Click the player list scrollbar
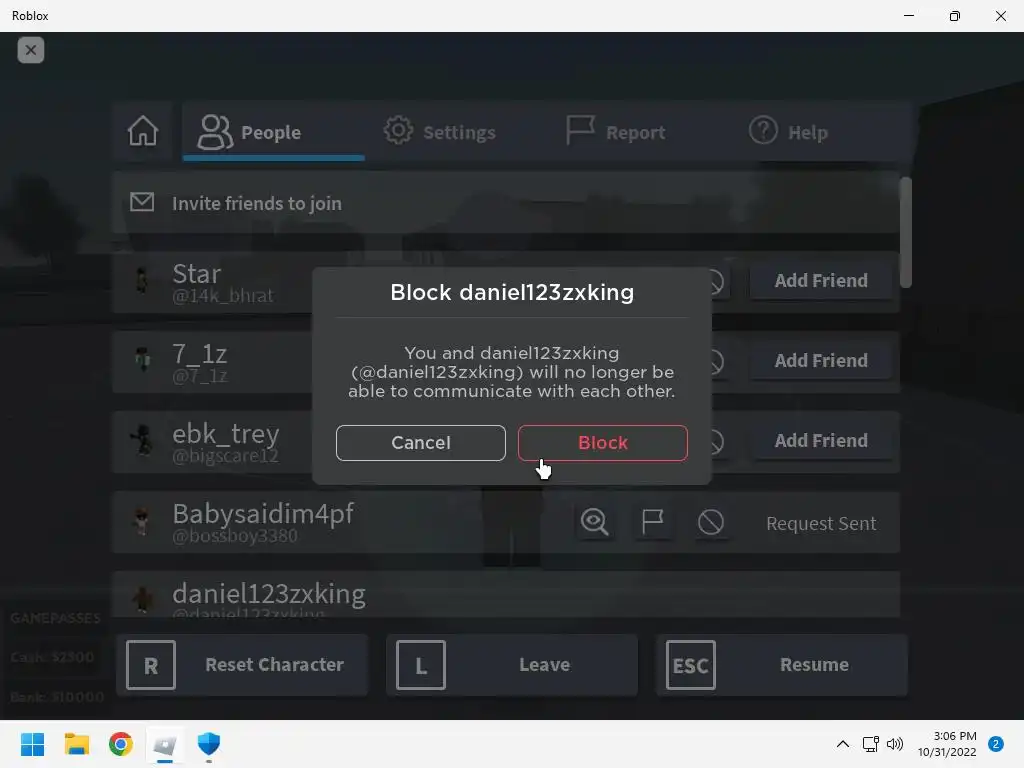1024x768 pixels. pos(906,232)
